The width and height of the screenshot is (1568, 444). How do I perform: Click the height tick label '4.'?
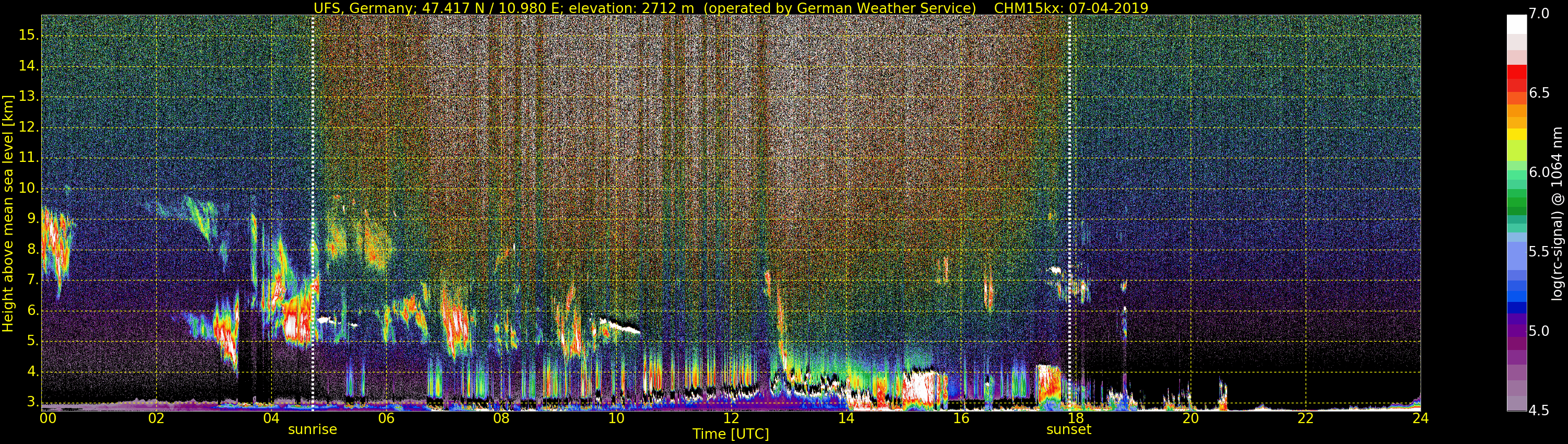click(32, 371)
